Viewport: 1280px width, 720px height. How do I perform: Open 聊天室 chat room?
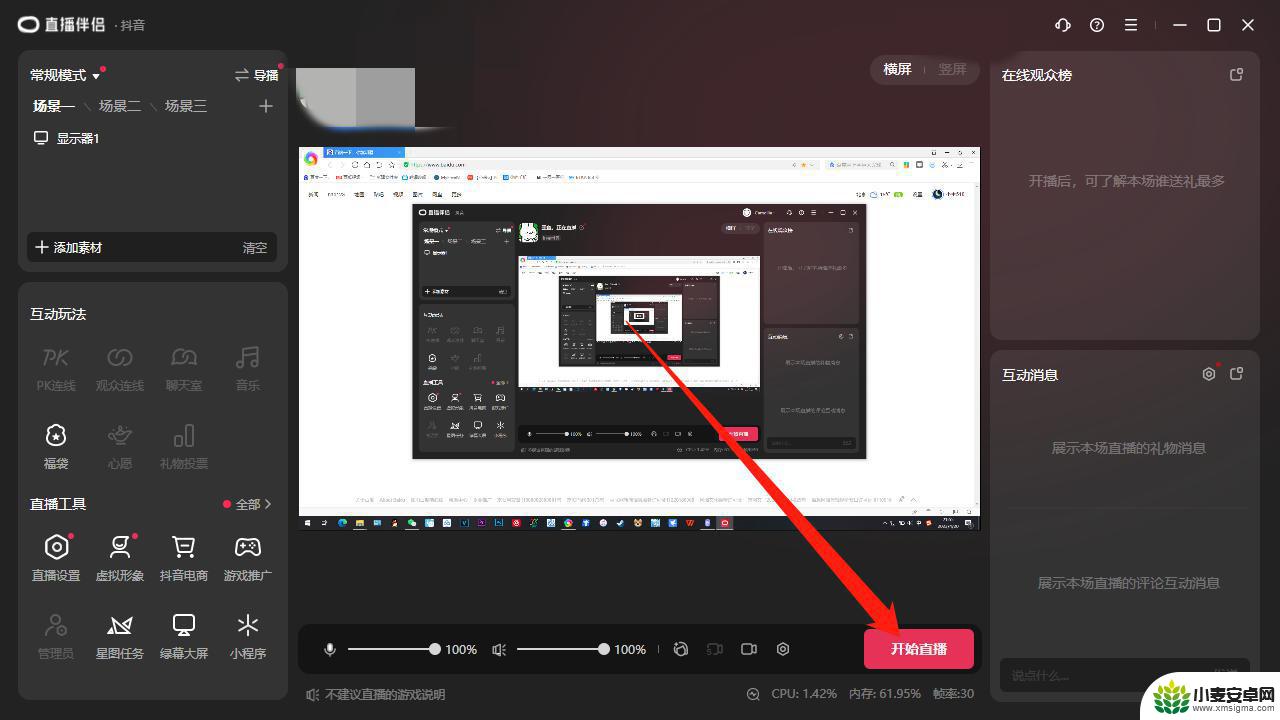pyautogui.click(x=184, y=368)
